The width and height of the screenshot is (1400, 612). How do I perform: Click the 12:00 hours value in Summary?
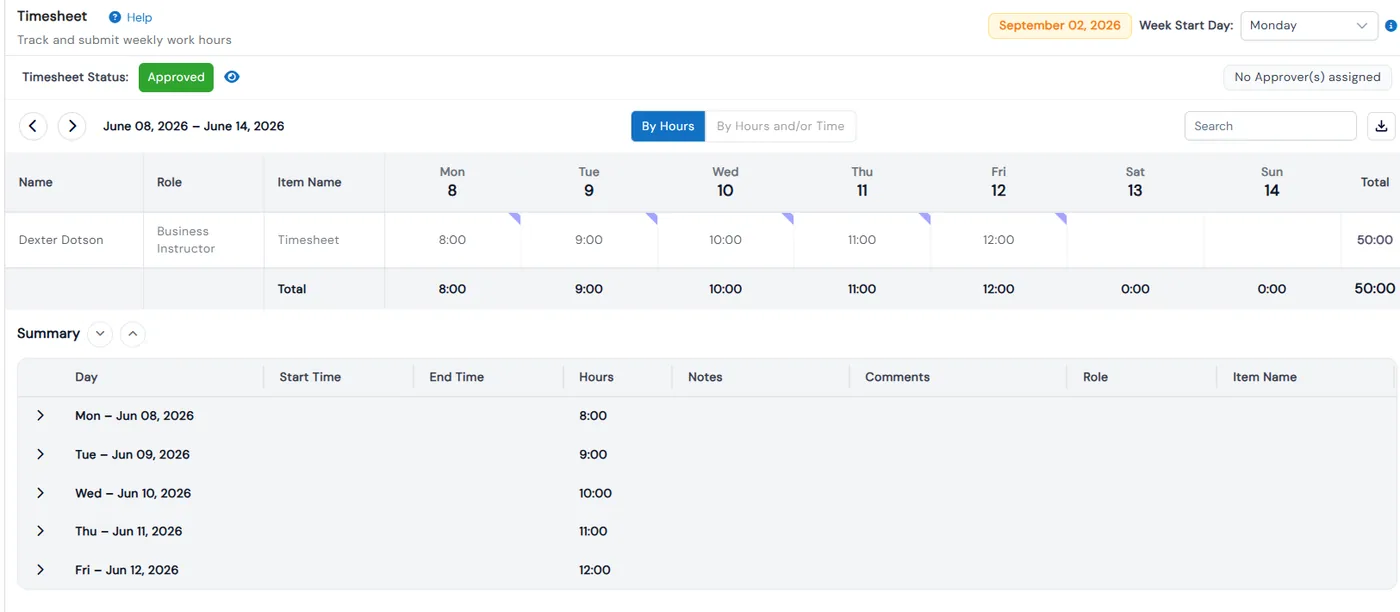pos(595,570)
